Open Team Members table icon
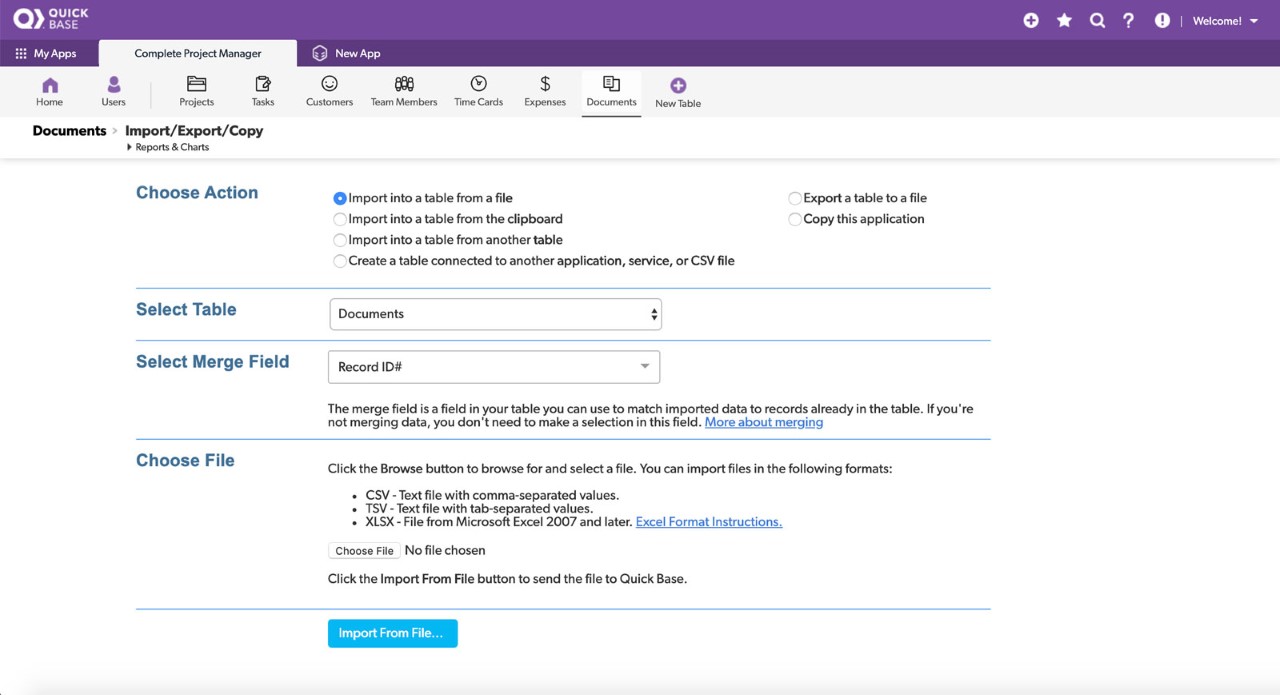 (x=404, y=85)
